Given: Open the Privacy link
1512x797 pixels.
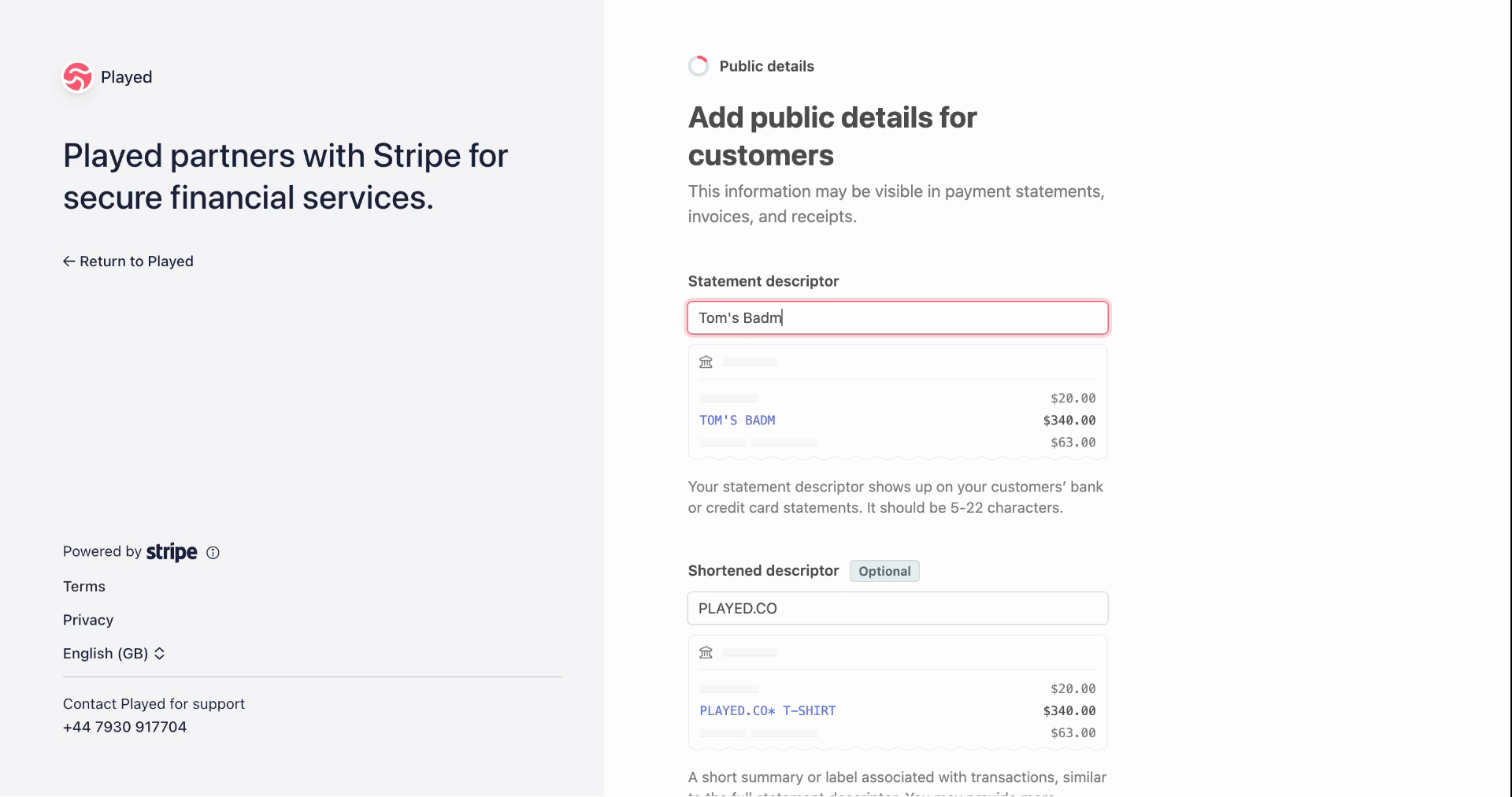Looking at the screenshot, I should [88, 621].
